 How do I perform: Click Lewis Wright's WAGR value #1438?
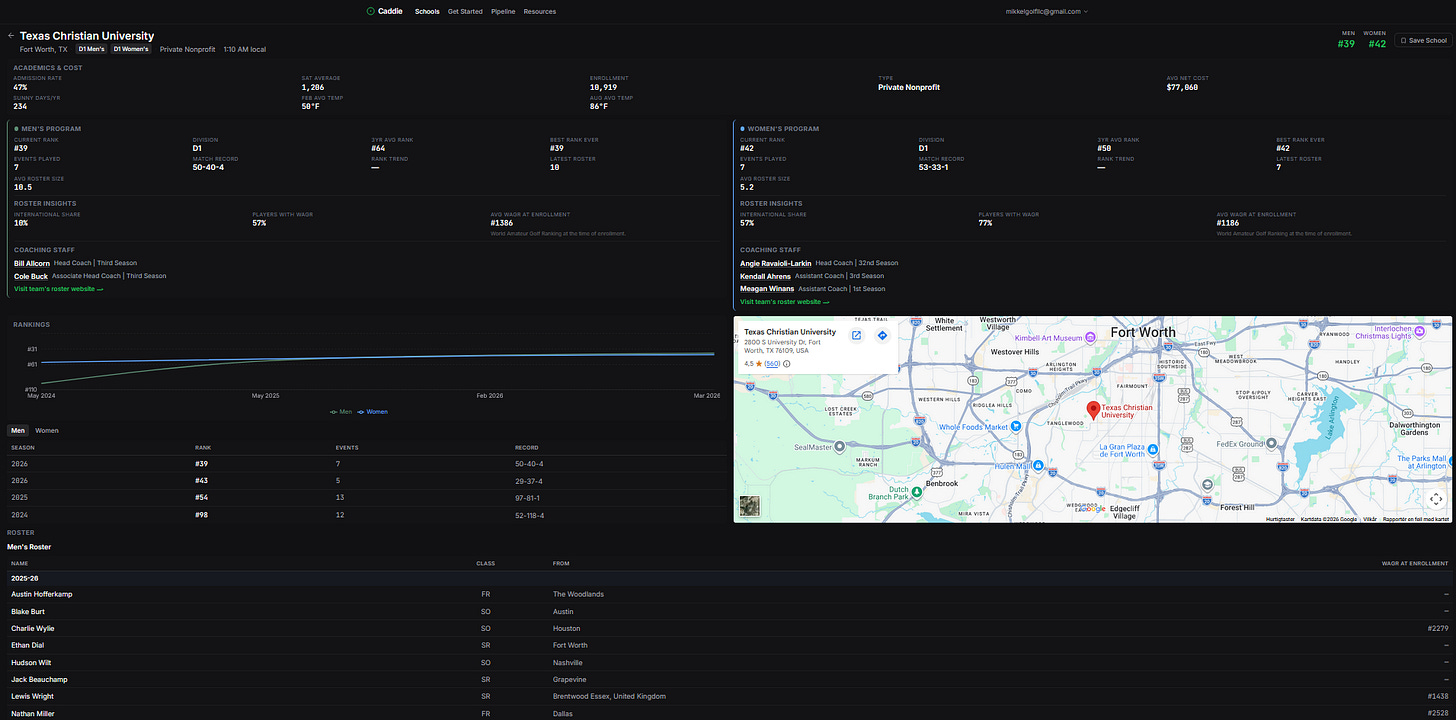point(1438,696)
